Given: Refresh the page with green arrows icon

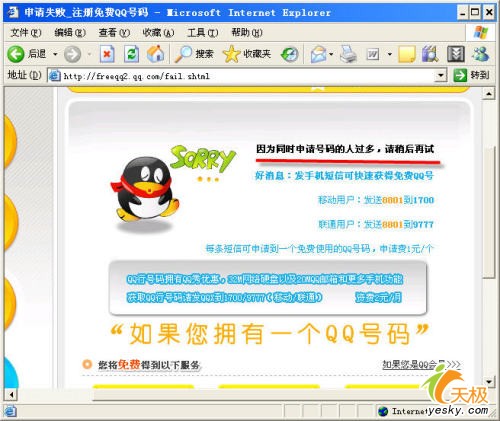Looking at the screenshot, I should click(x=131, y=54).
